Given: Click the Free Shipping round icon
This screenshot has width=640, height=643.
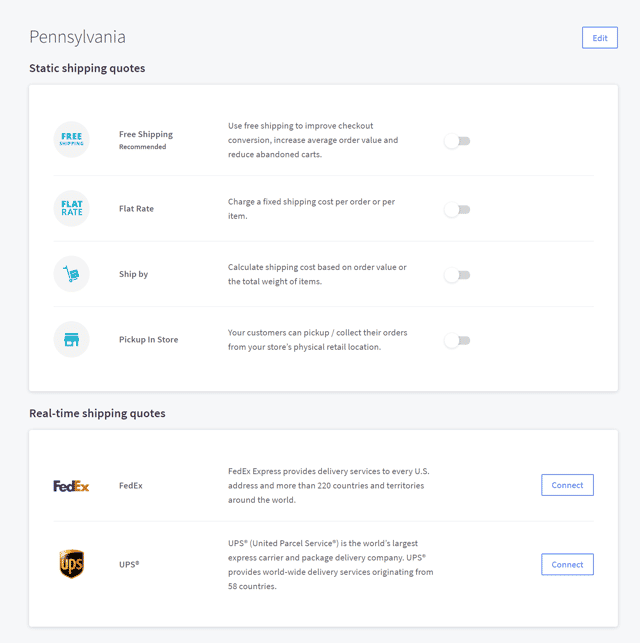Looking at the screenshot, I should (71, 139).
